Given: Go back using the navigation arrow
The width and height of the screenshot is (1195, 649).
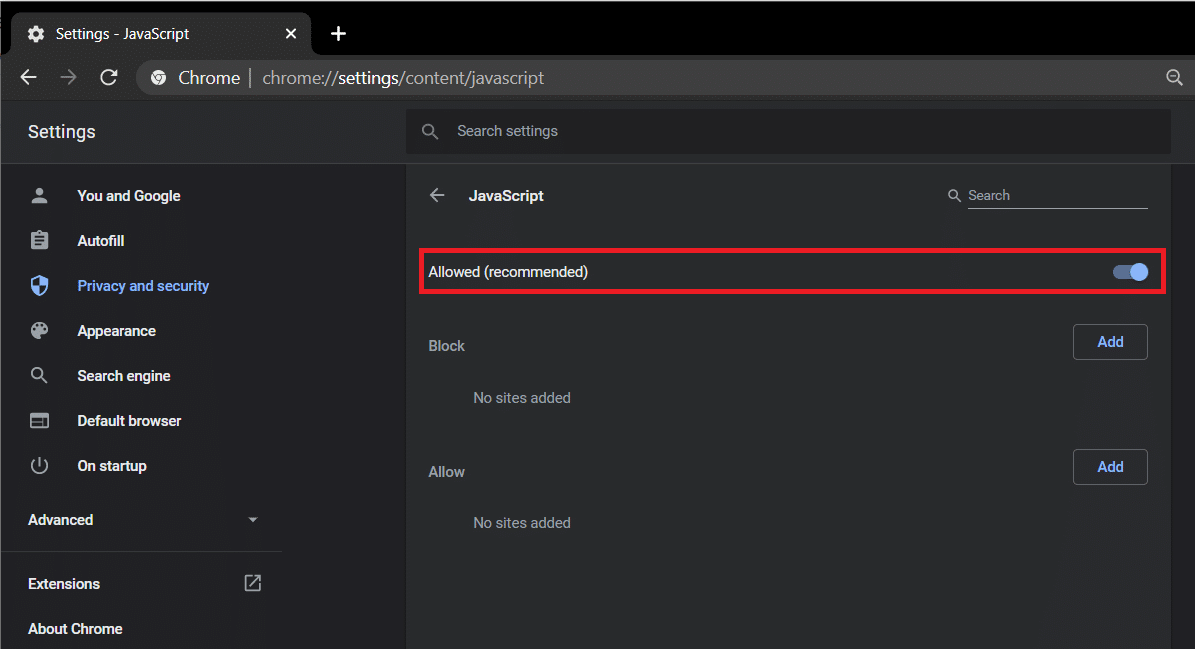Looking at the screenshot, I should 28,77.
